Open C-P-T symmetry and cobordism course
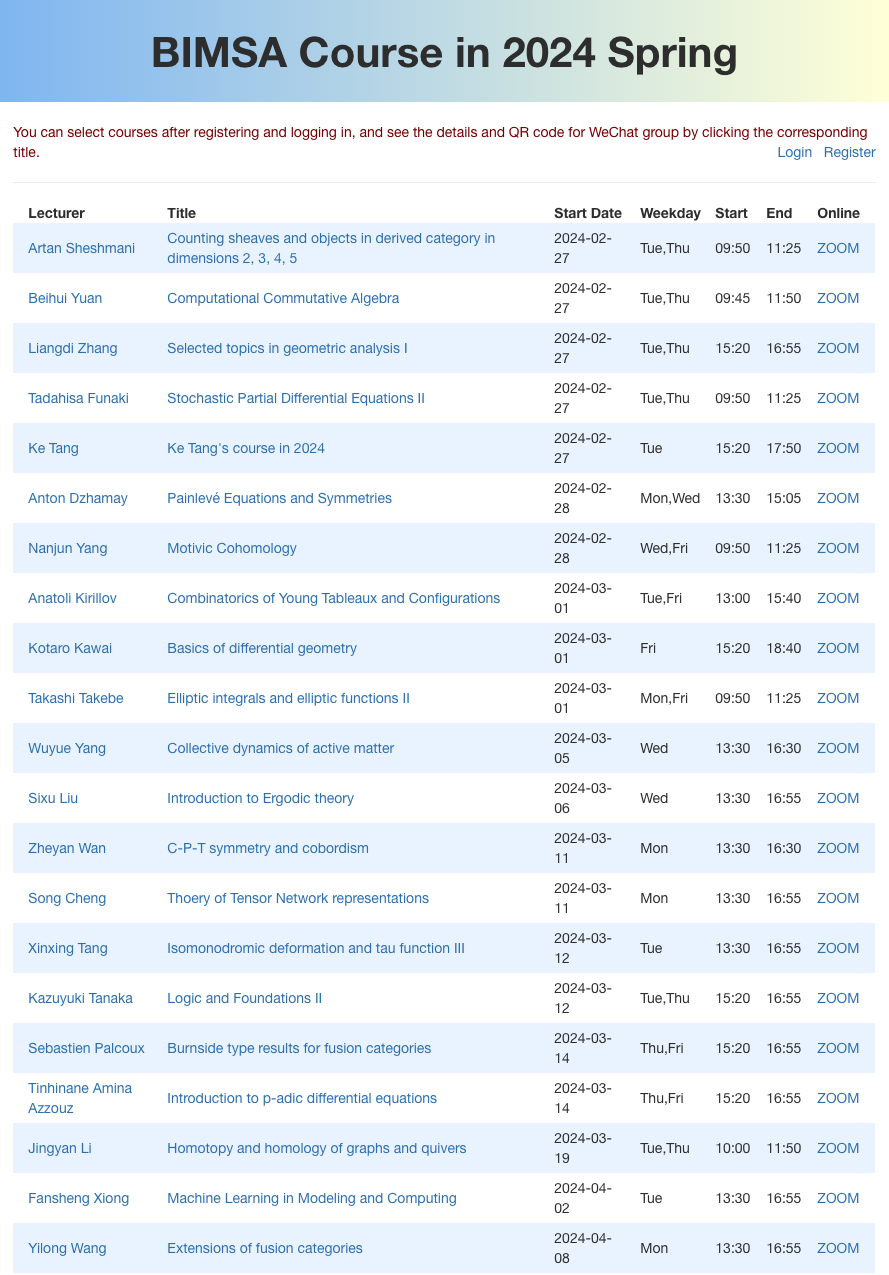Screen dimensions: 889x1275 (268, 848)
